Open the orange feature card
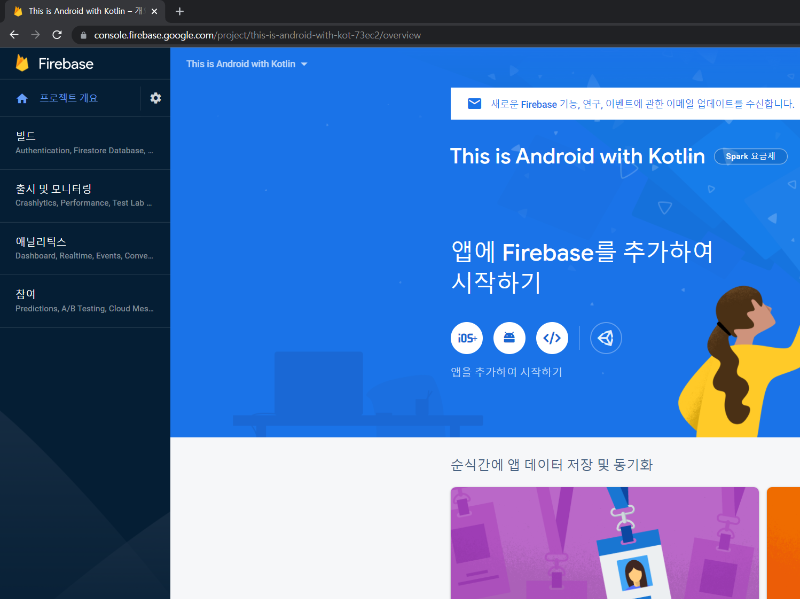 pyautogui.click(x=783, y=543)
